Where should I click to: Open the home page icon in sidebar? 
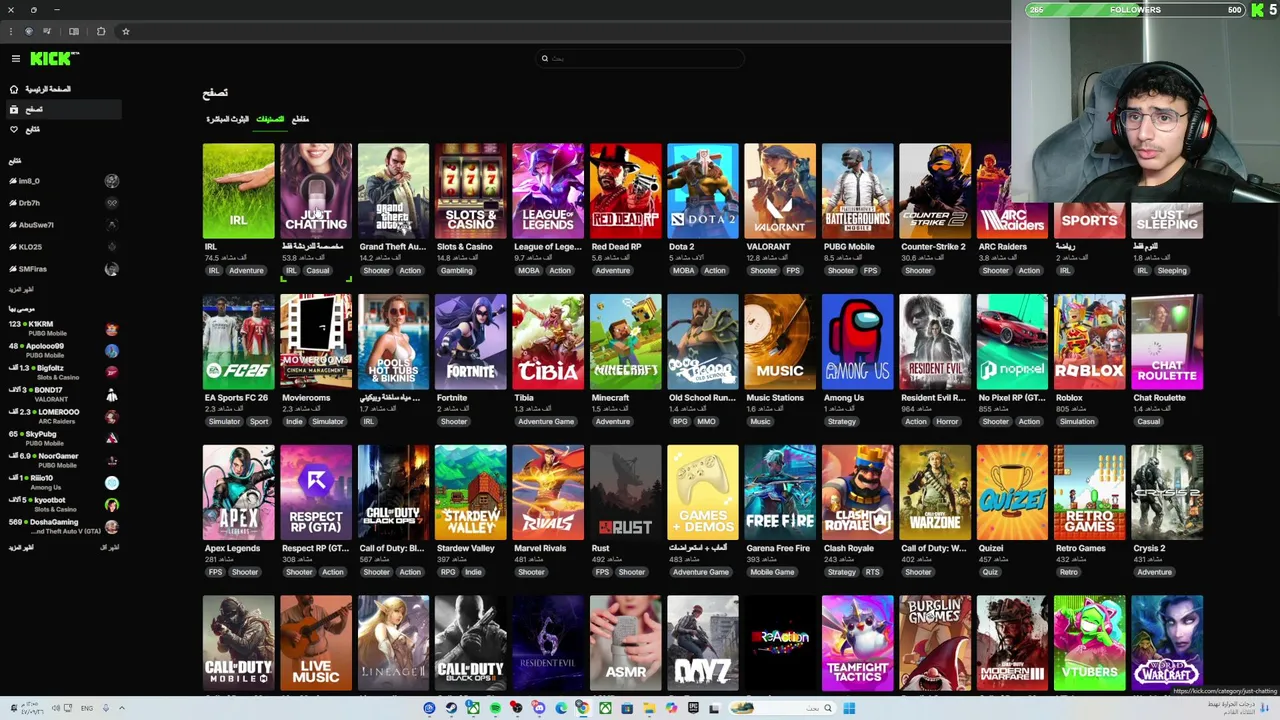point(14,89)
